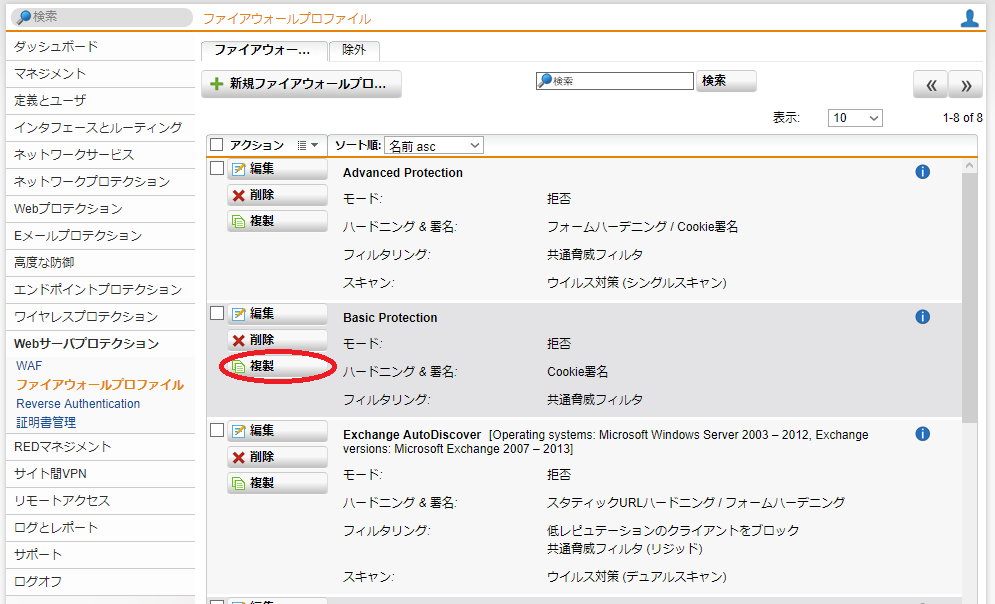Click the Exchange AutoDiscover profile name
The width and height of the screenshot is (995, 604).
pos(412,435)
